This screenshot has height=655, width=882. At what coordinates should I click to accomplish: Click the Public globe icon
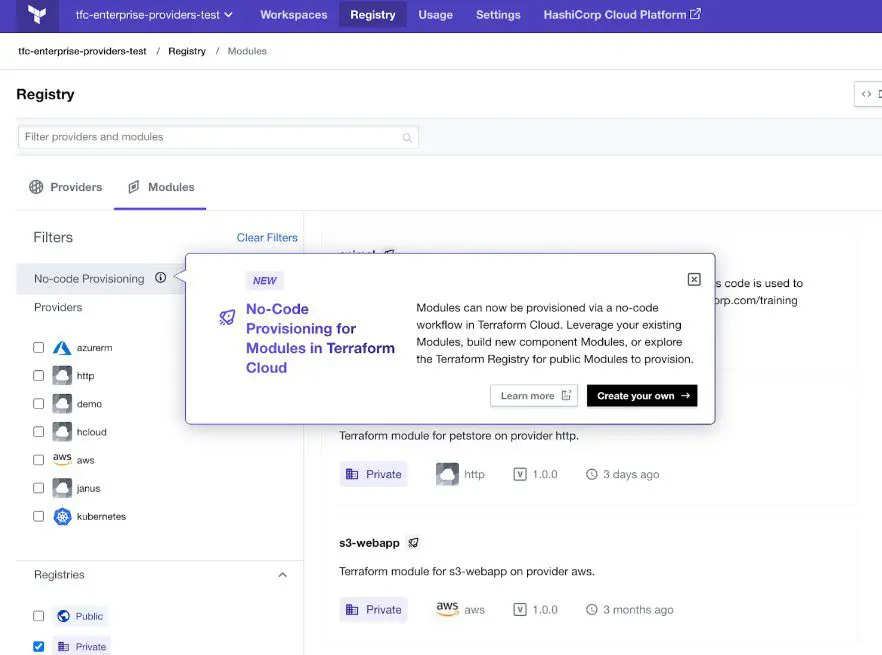(x=64, y=616)
